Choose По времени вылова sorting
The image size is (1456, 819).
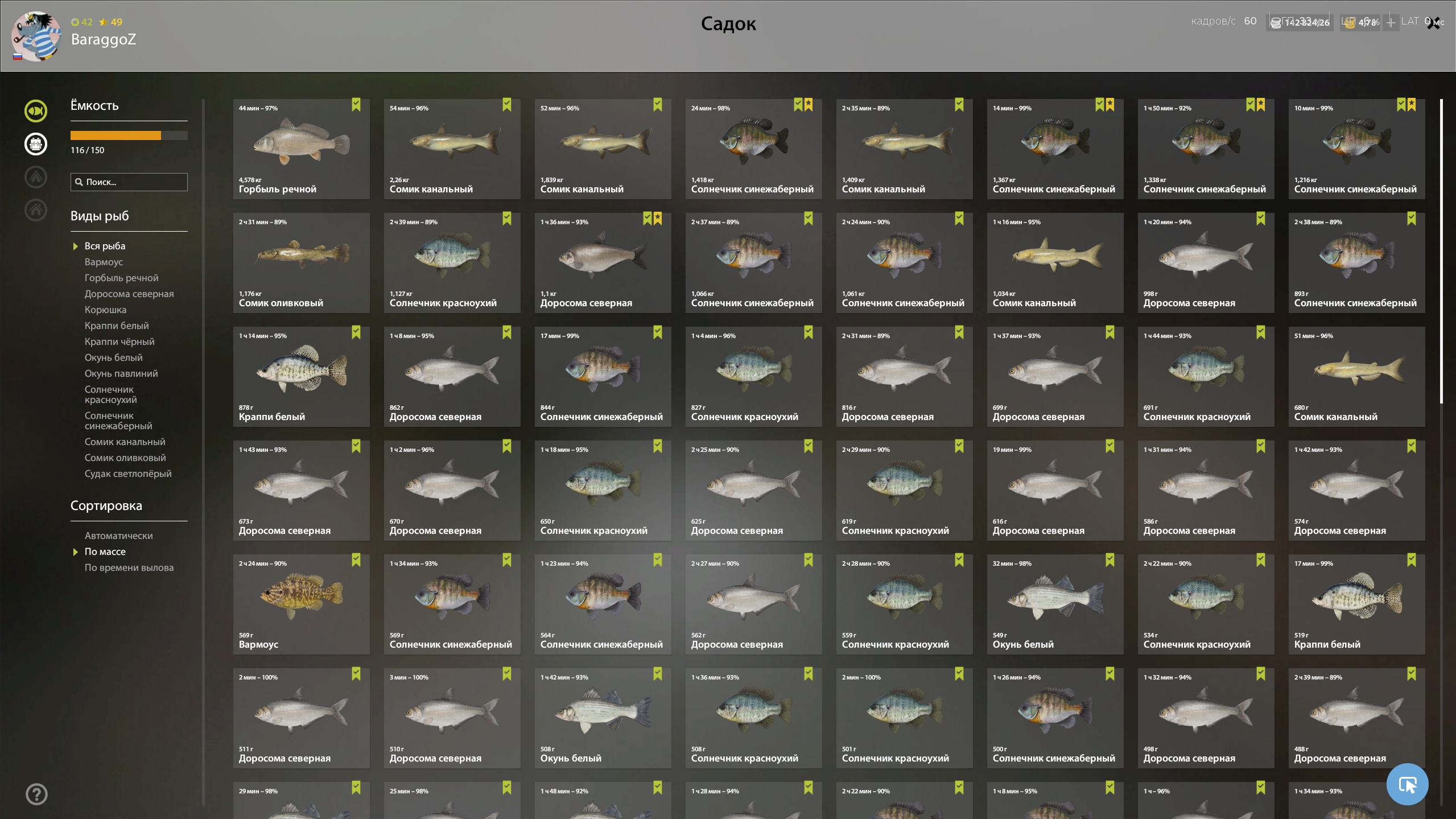pos(129,567)
